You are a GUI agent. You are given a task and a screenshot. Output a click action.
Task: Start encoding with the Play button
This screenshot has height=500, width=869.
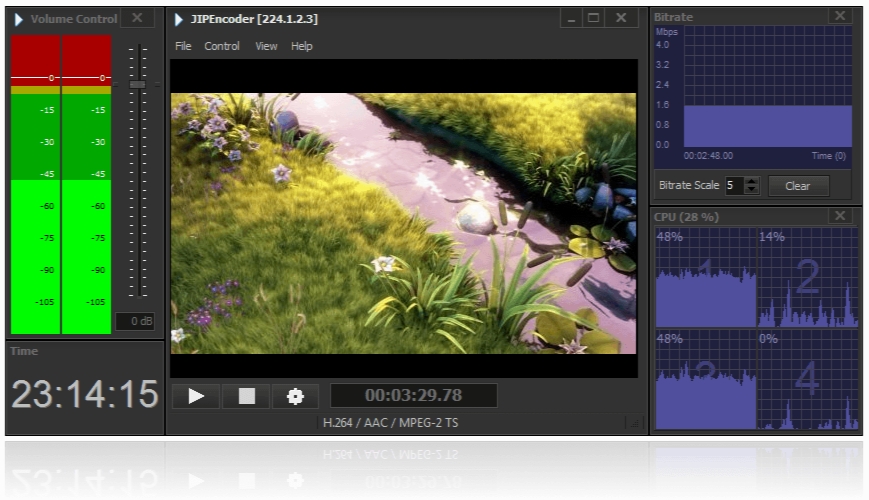[x=196, y=396]
